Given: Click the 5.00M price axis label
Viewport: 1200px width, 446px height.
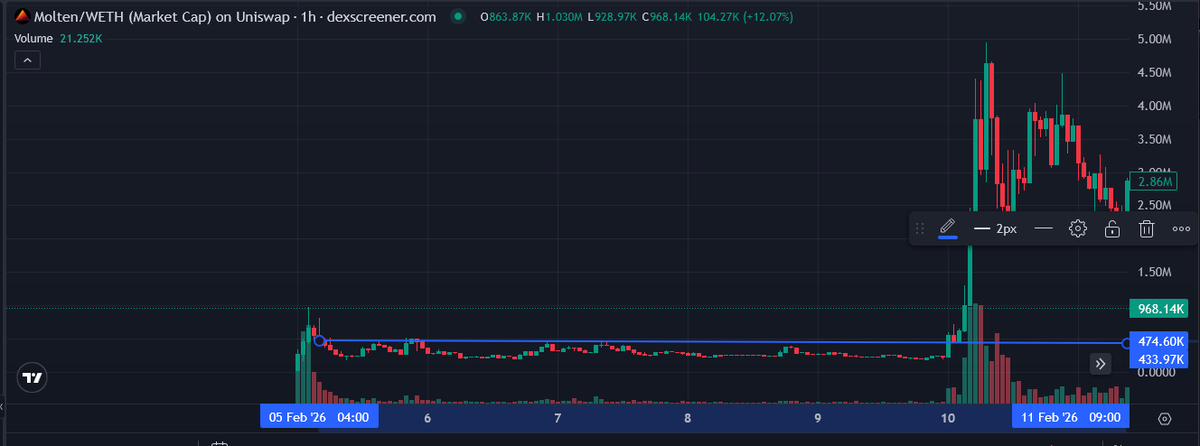Looking at the screenshot, I should pyautogui.click(x=1155, y=39).
